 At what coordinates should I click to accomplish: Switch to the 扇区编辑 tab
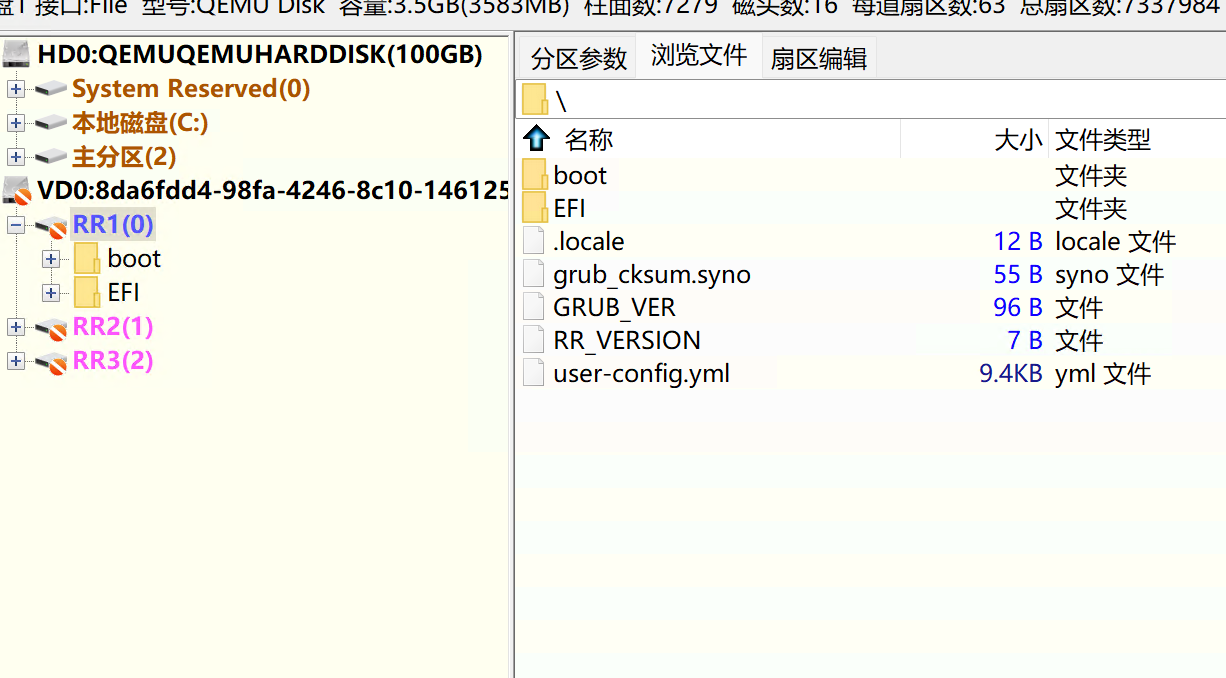click(819, 58)
